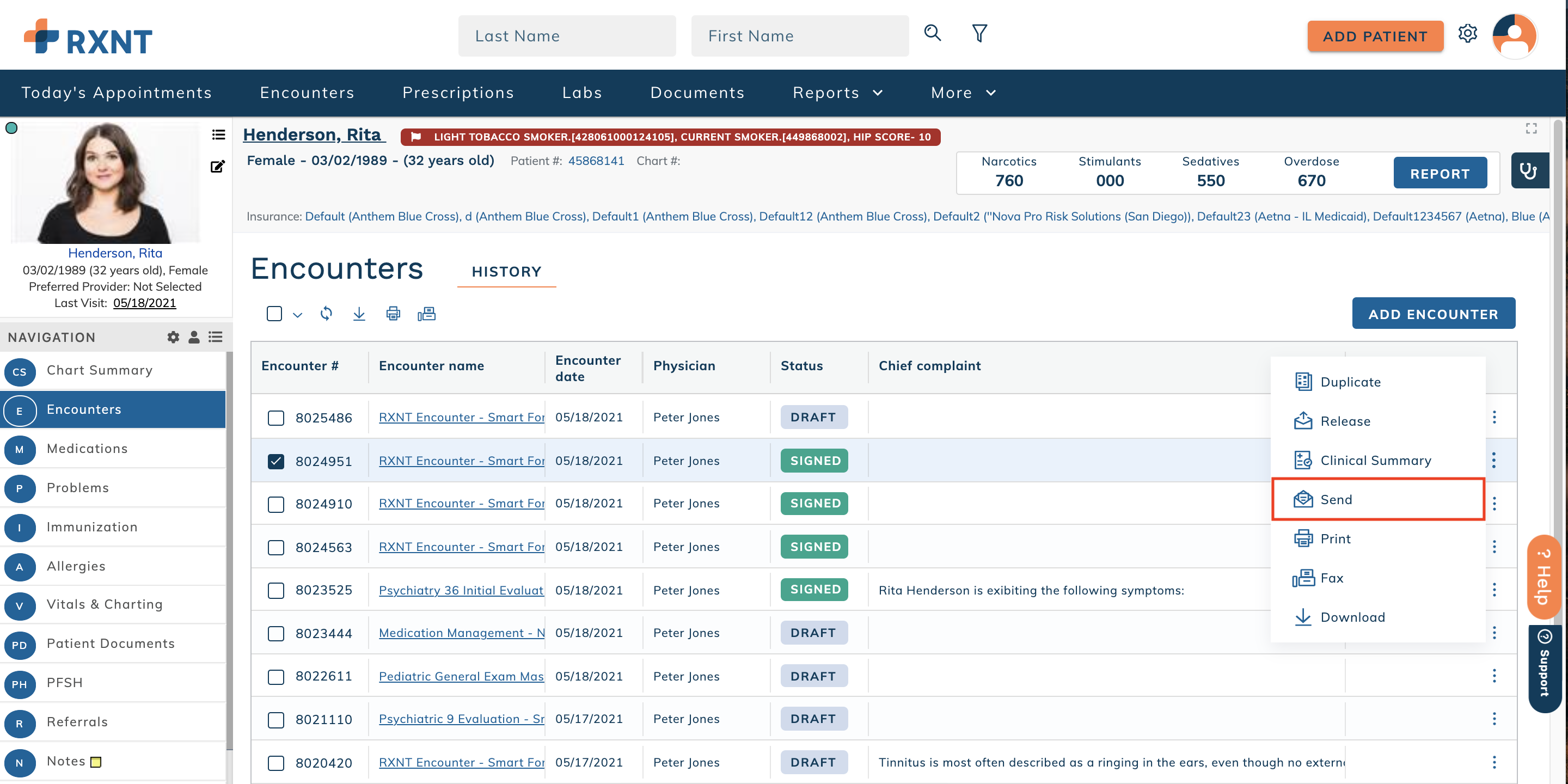This screenshot has height=784, width=1568.
Task: Choose Print in the context menu
Action: (x=1377, y=538)
